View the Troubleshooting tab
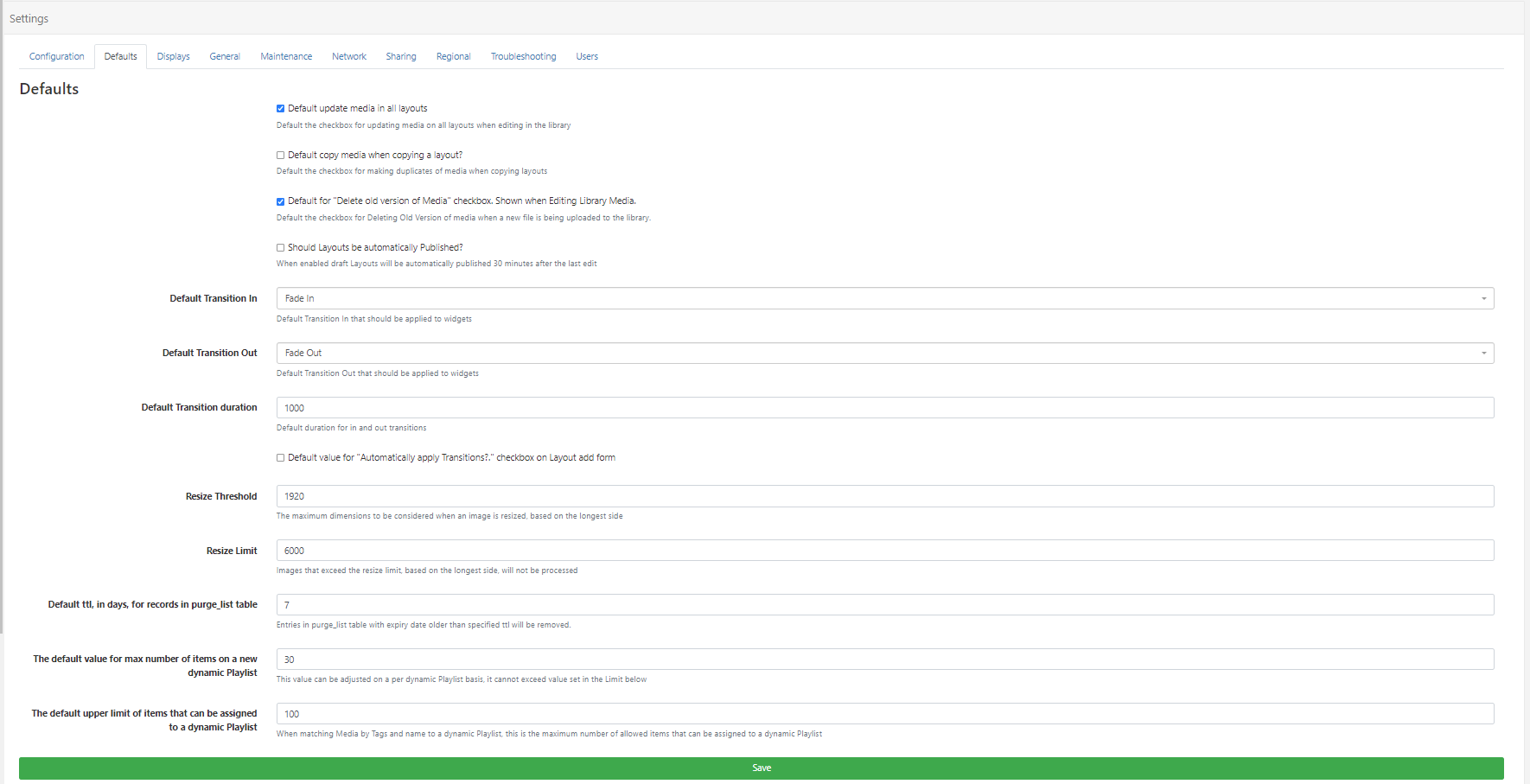 (523, 56)
